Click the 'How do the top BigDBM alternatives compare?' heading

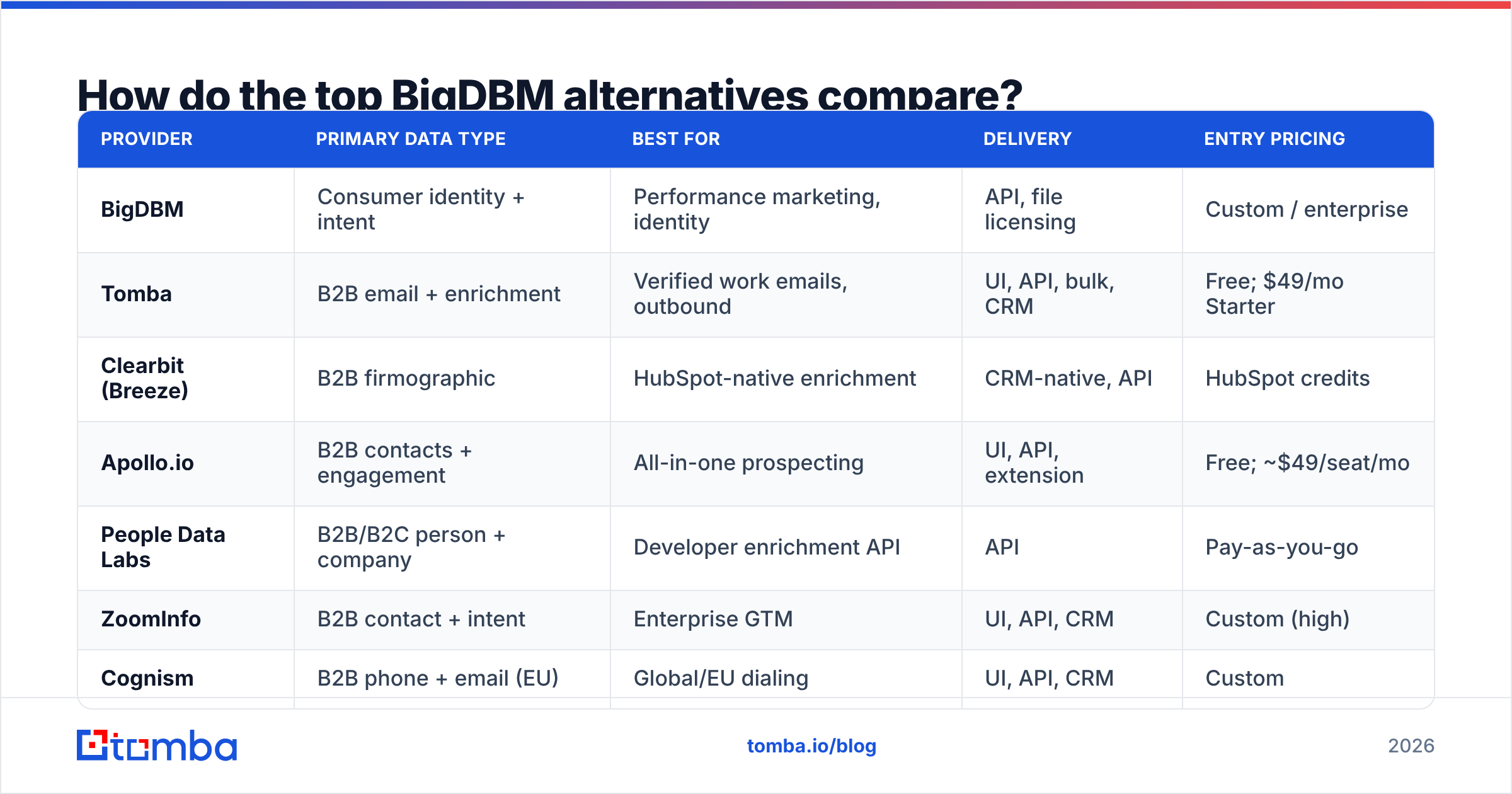tap(549, 95)
